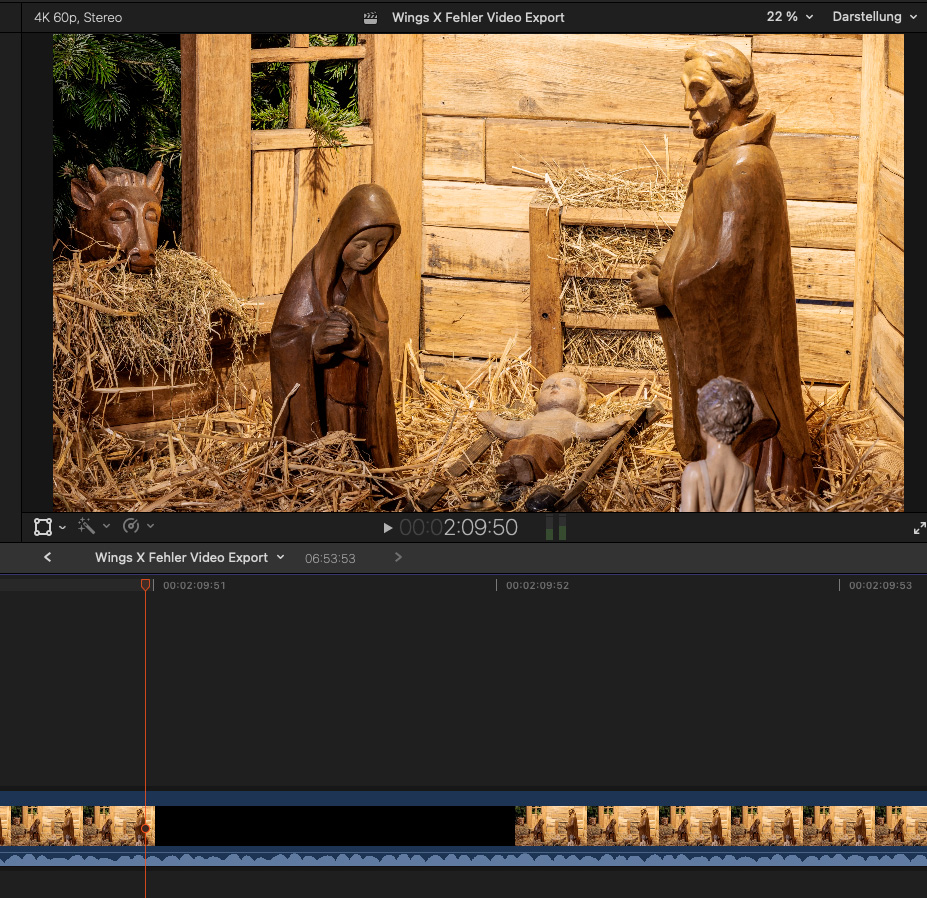This screenshot has height=898, width=927.
Task: Open the Wings X Fehler Video Export timeline menu
Action: (x=189, y=558)
